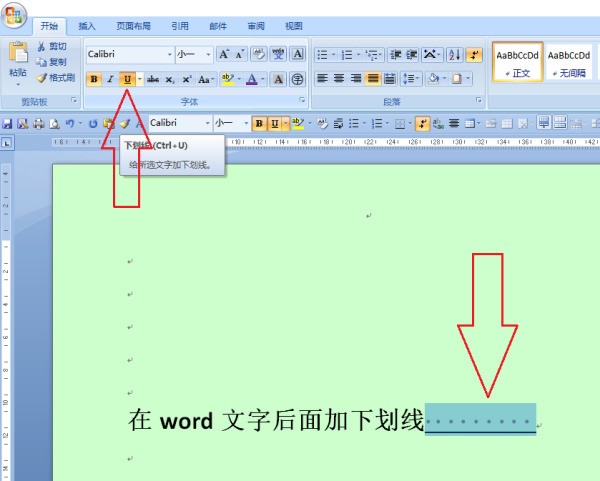
Task: Click the center-lines icon in quick toolbar
Action: pos(454,123)
